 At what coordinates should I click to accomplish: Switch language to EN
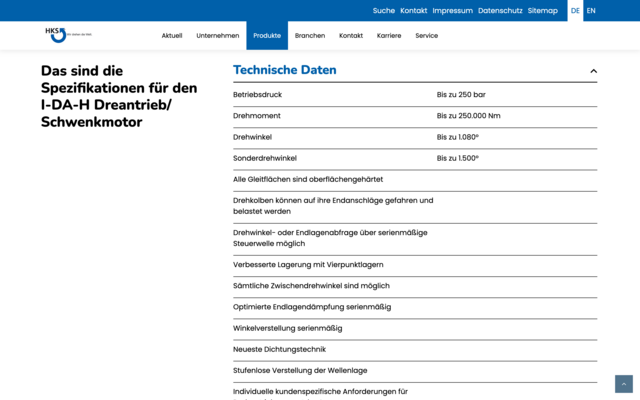pyautogui.click(x=591, y=11)
